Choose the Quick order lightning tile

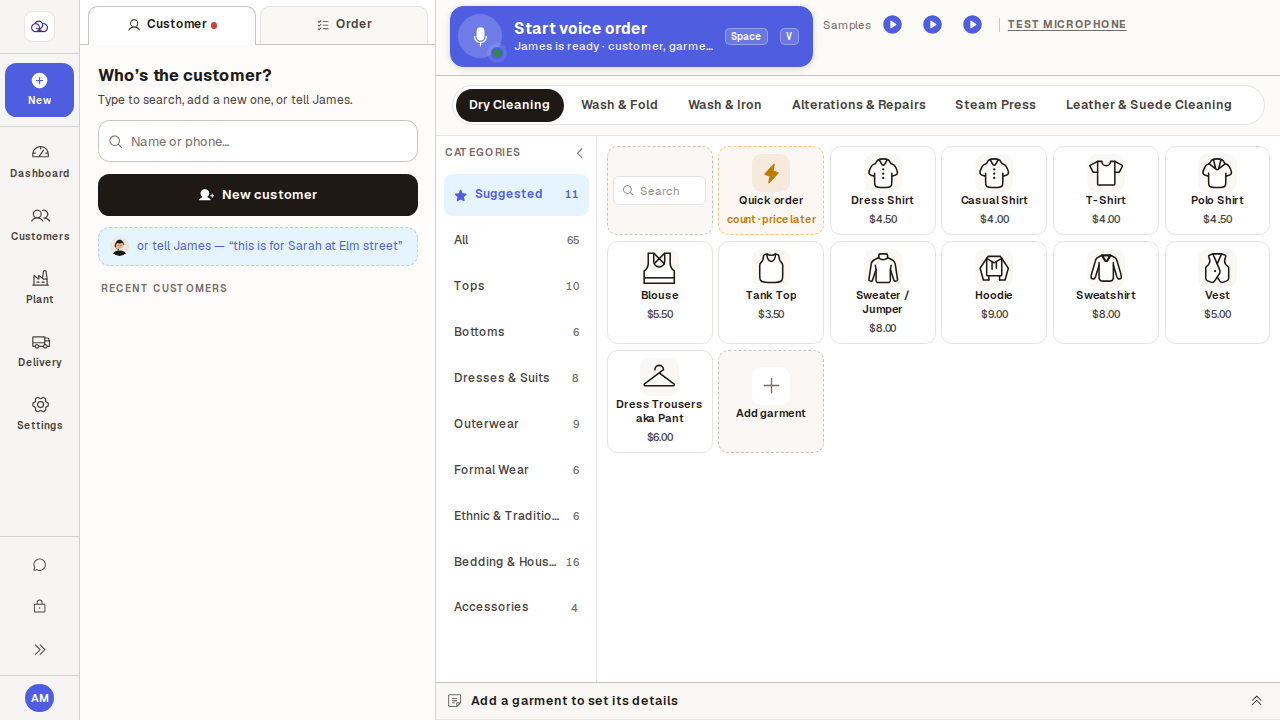(771, 190)
